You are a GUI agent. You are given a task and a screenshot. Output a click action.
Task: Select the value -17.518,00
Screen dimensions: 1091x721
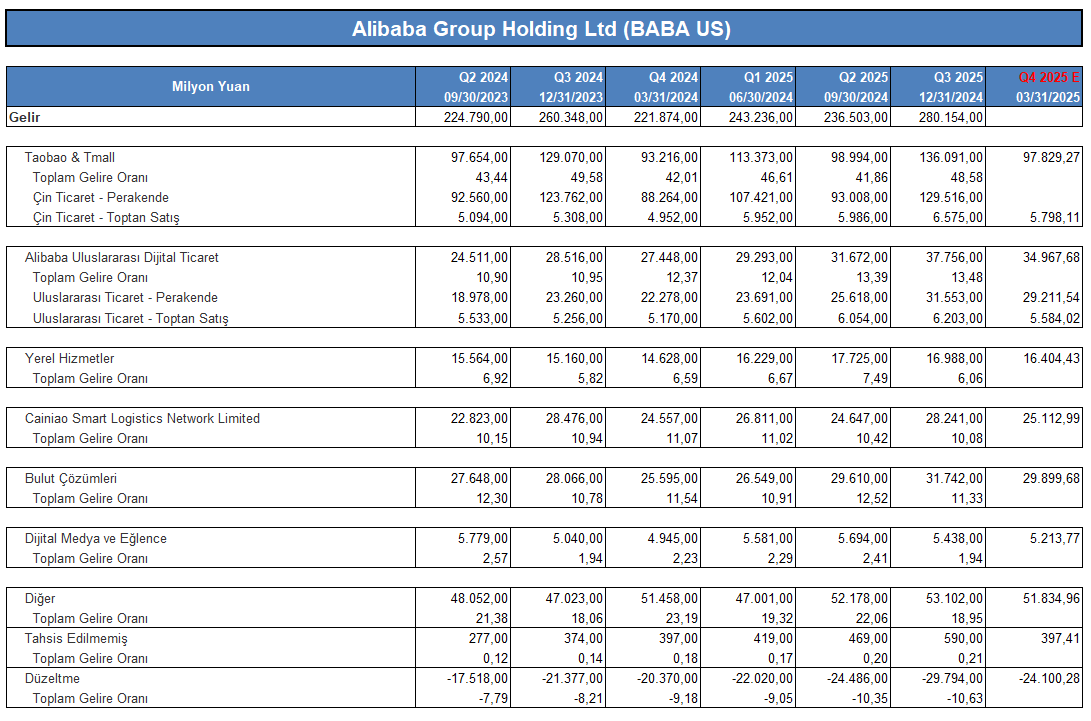click(477, 679)
